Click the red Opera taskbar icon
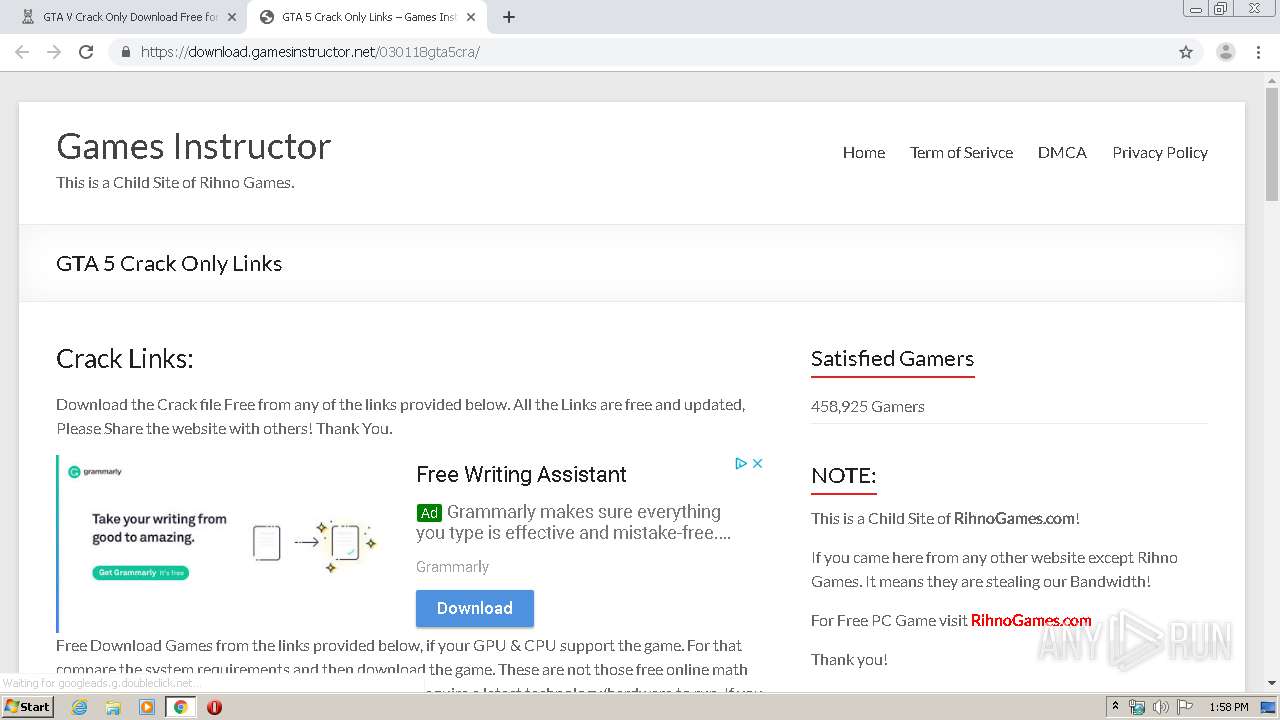1280x720 pixels. point(214,707)
